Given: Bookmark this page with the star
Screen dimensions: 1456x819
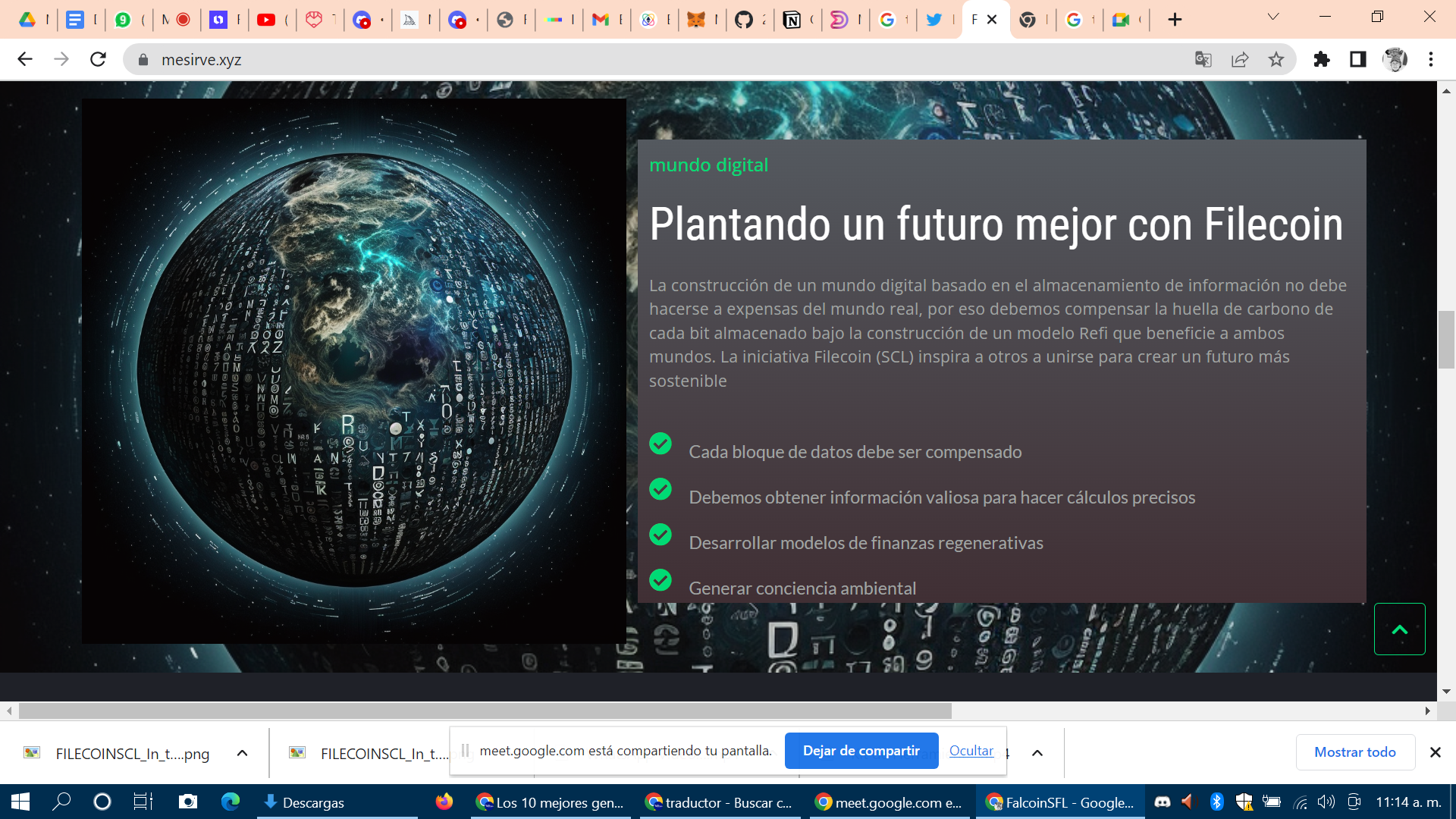Looking at the screenshot, I should tap(1276, 59).
